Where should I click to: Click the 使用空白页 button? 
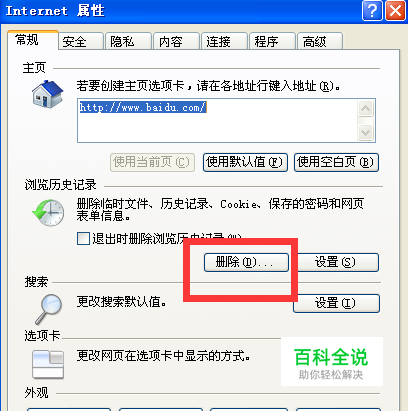(336, 162)
